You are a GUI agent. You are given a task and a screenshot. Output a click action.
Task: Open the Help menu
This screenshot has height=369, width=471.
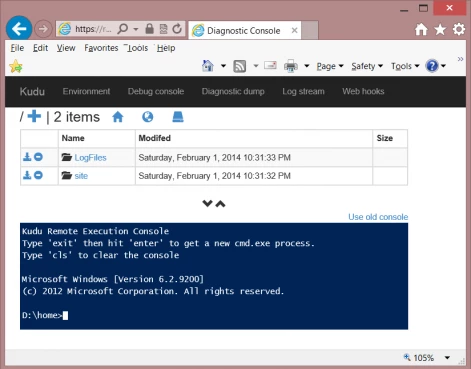pyautogui.click(x=166, y=48)
